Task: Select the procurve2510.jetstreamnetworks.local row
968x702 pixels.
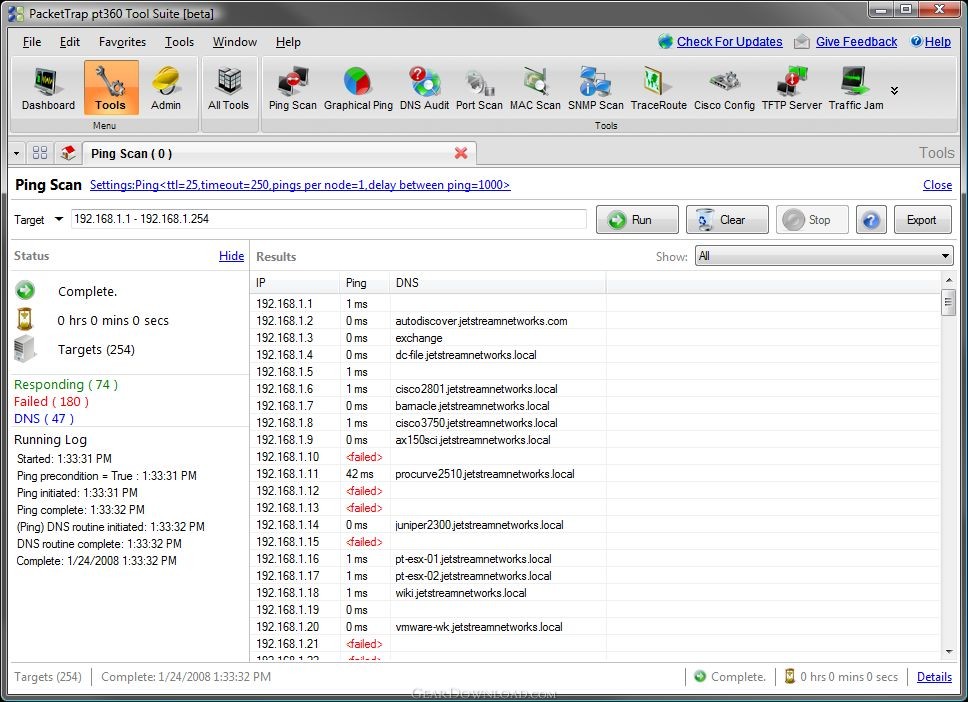Action: pos(596,474)
